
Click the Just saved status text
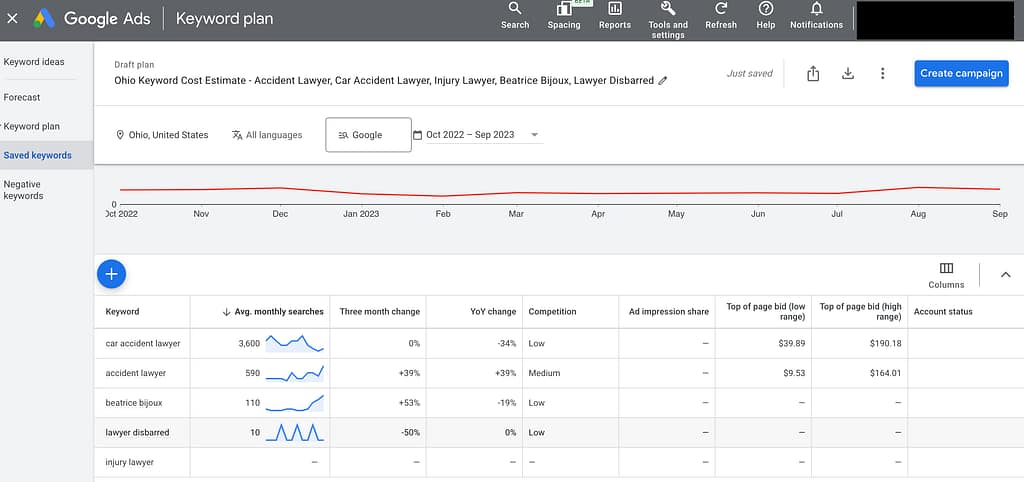pos(750,74)
